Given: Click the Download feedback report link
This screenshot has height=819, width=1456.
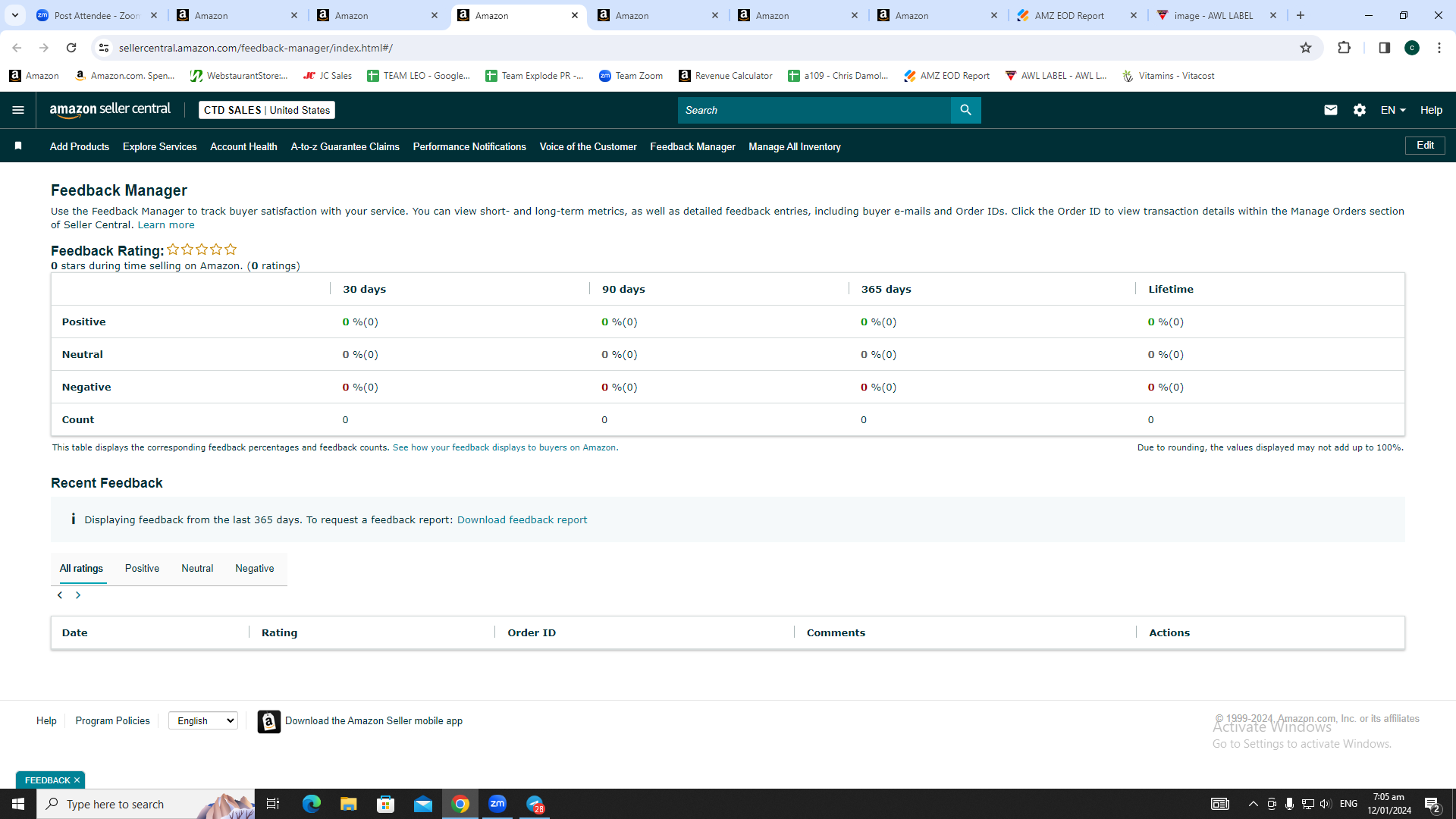Looking at the screenshot, I should (522, 519).
